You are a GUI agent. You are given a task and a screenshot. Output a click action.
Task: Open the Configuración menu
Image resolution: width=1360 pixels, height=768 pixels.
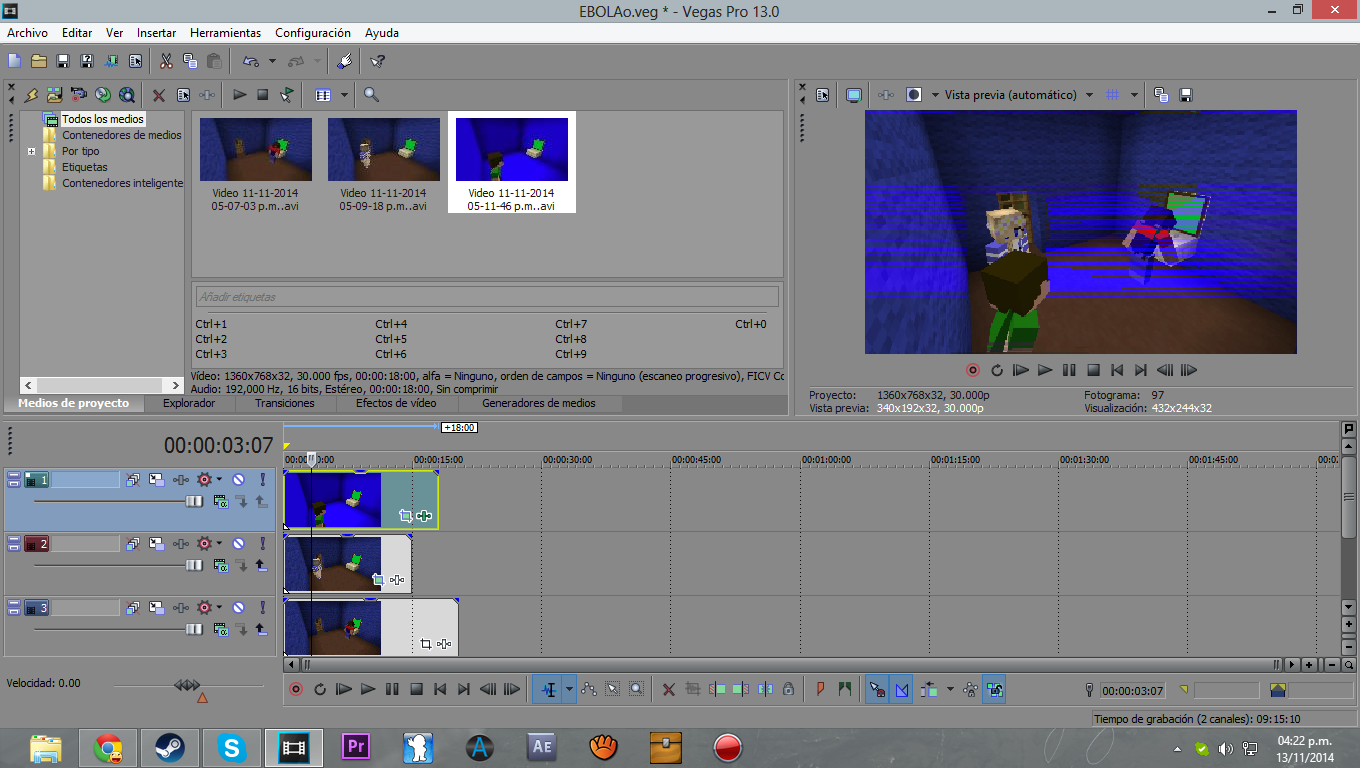pos(313,33)
